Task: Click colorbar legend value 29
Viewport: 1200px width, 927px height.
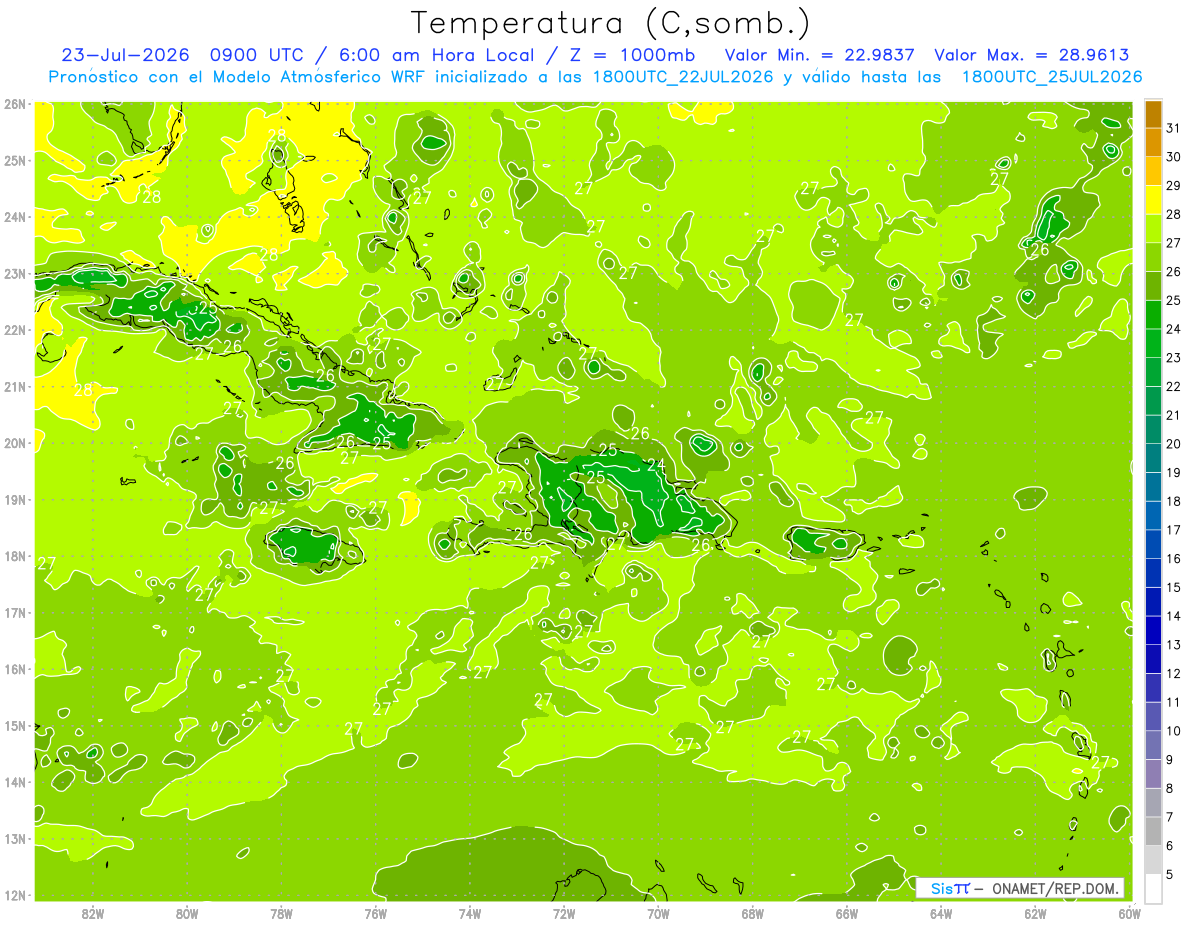Action: 1174,186
